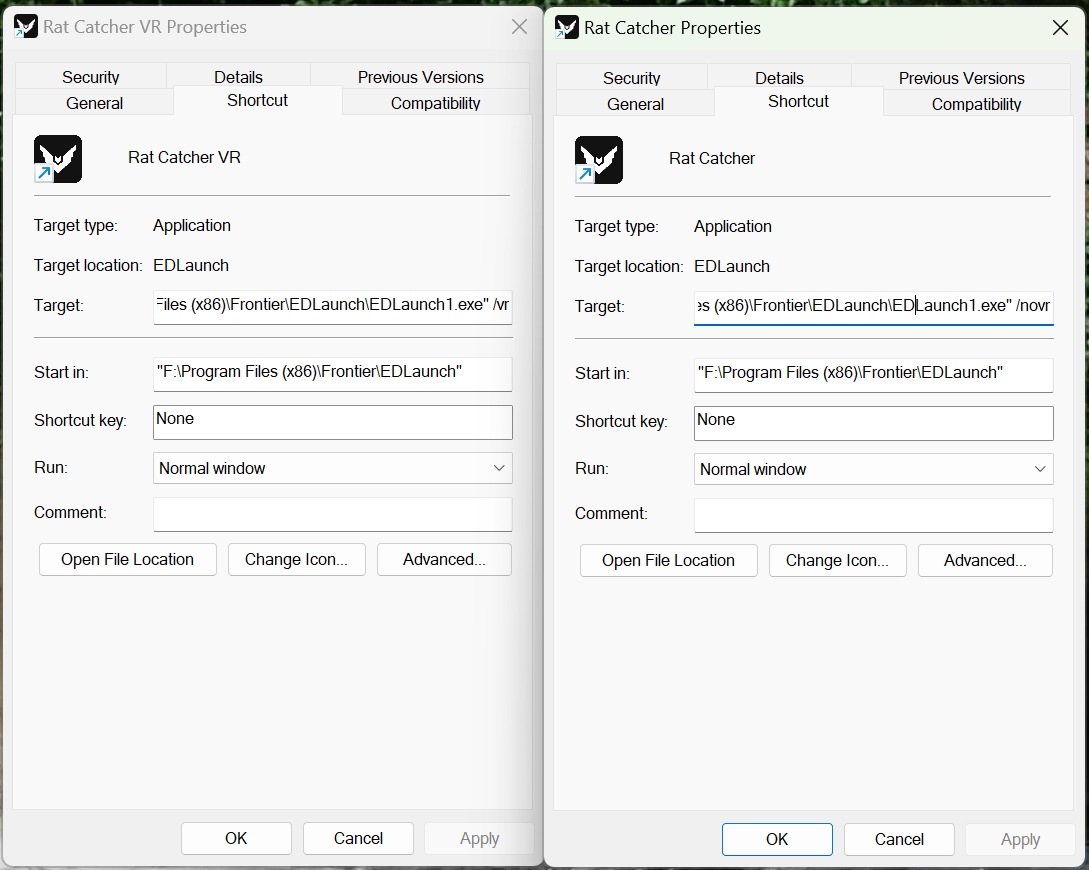Image resolution: width=1089 pixels, height=870 pixels.
Task: Click Apply in Rat Catcher Properties
Action: point(1020,839)
